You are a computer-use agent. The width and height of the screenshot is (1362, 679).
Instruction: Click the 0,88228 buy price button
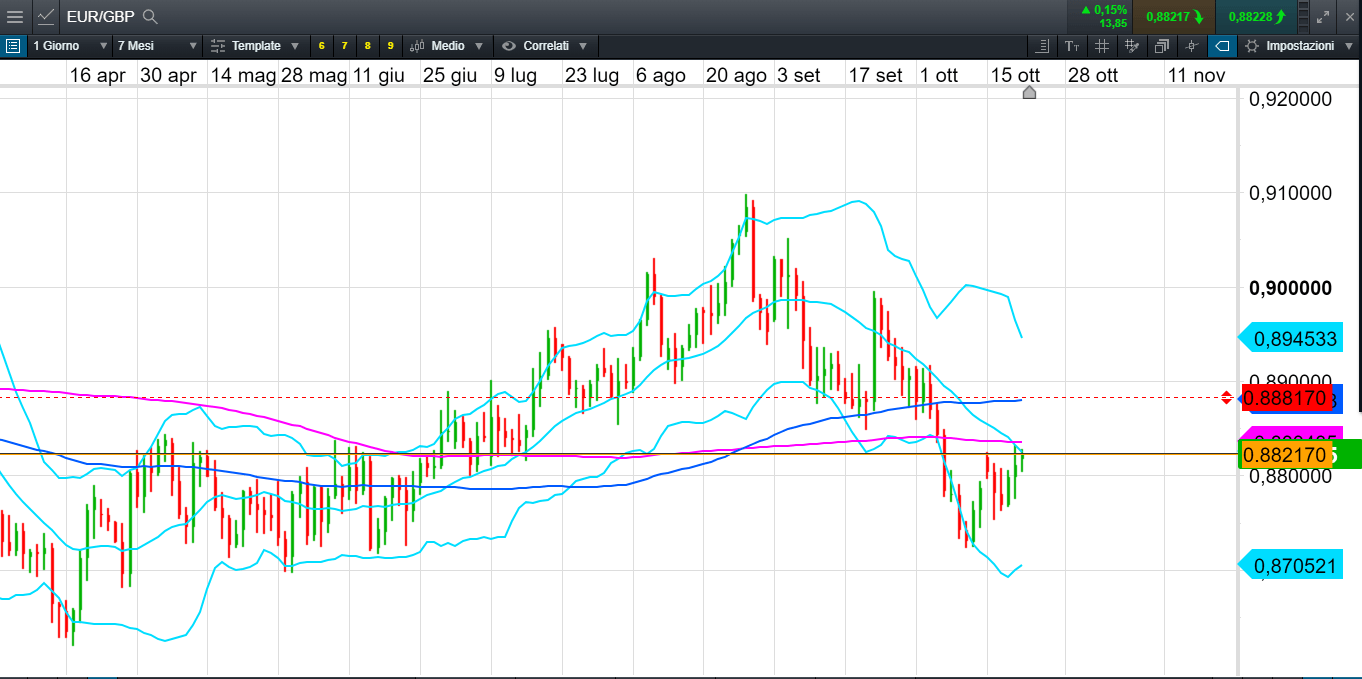[x=1256, y=16]
